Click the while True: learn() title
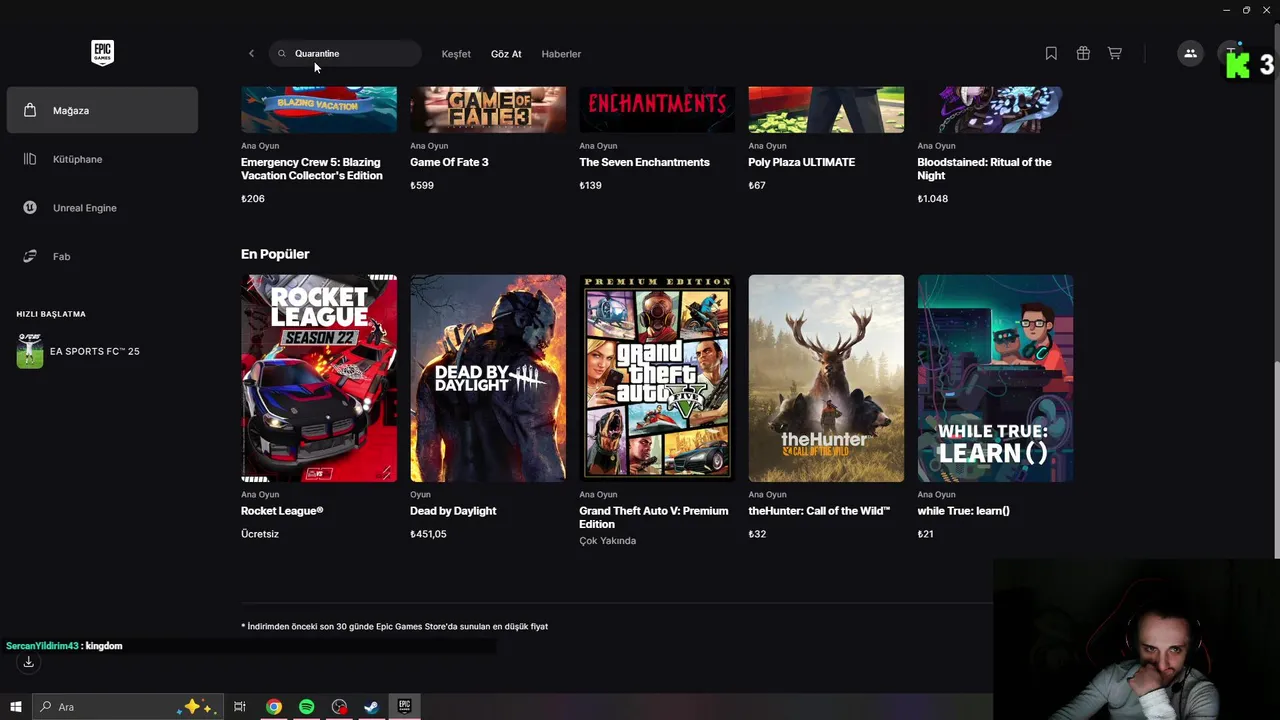The width and height of the screenshot is (1280, 720). pos(964,511)
